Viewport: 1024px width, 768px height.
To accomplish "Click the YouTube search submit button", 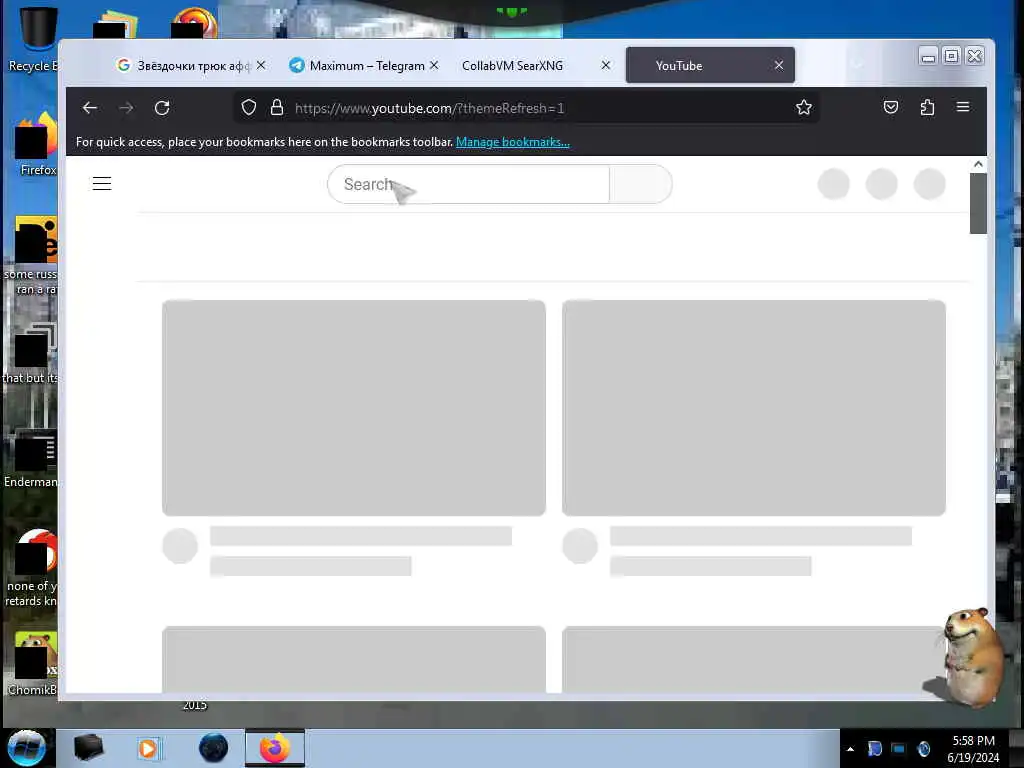I will click(x=641, y=184).
